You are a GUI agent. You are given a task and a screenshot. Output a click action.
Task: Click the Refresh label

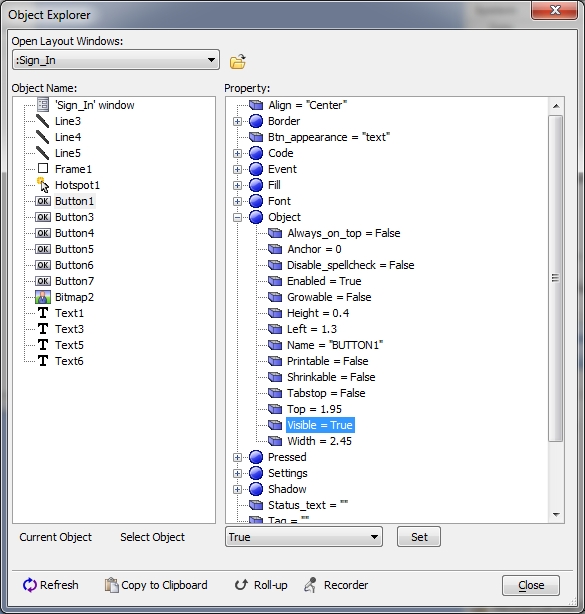pos(59,585)
